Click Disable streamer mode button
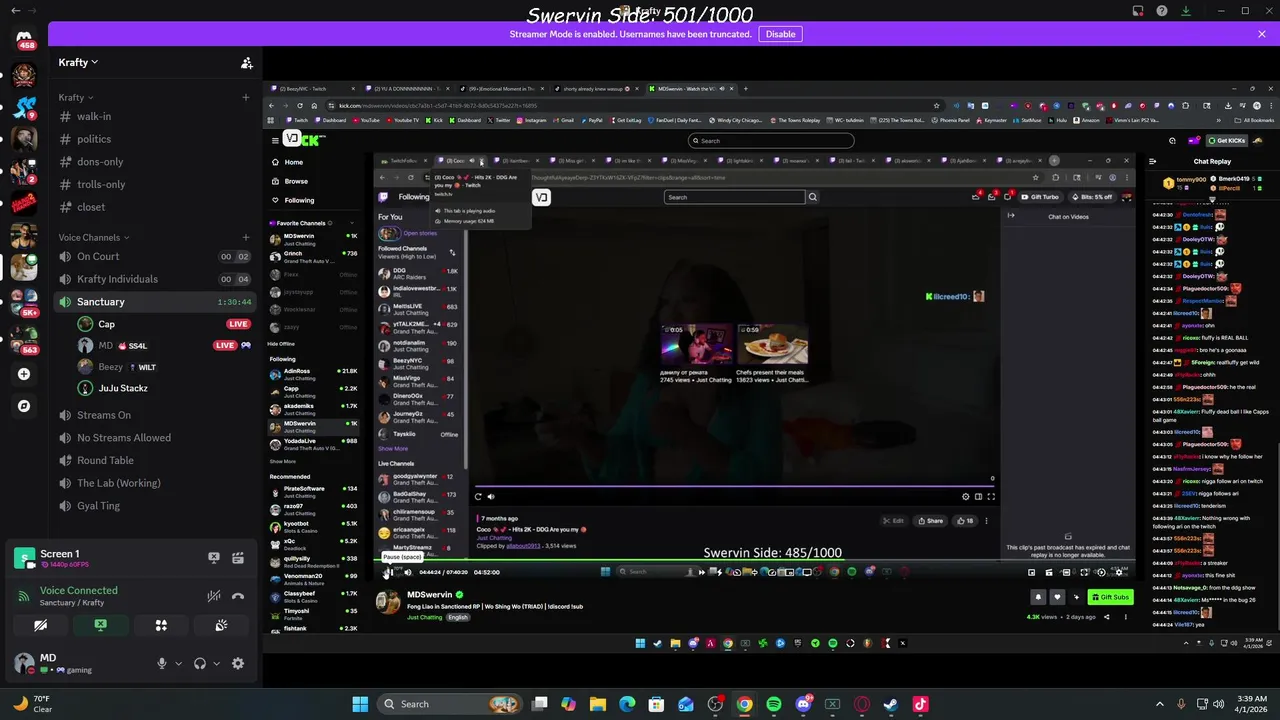 (780, 34)
